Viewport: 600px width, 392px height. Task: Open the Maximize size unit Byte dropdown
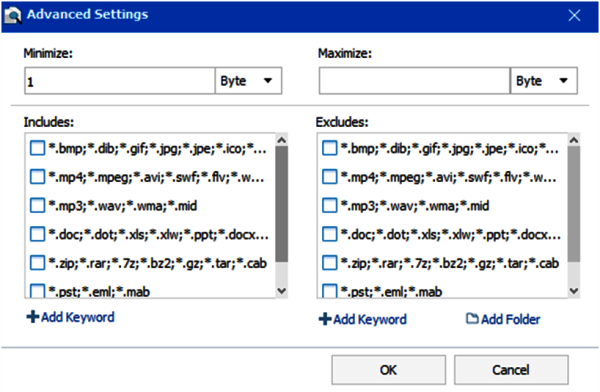(x=544, y=81)
